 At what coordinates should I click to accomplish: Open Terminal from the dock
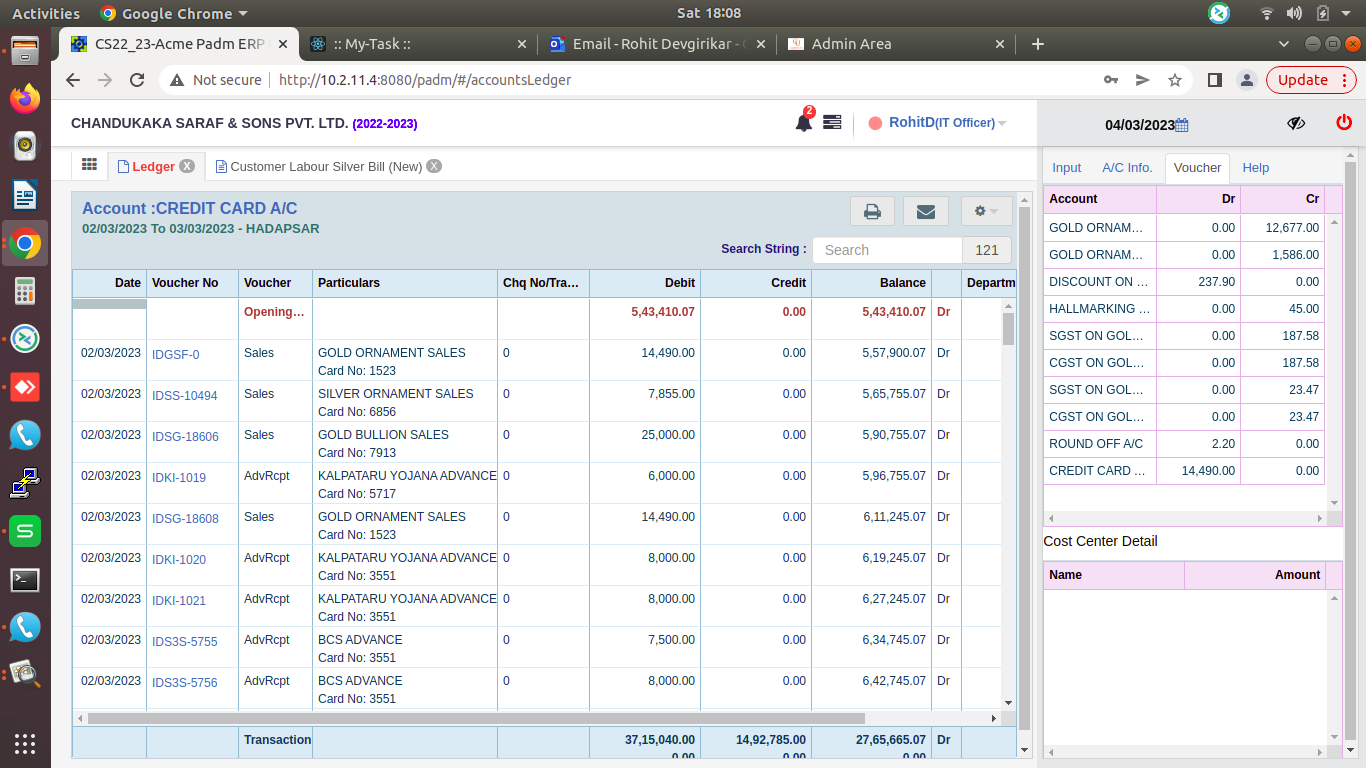pos(25,579)
